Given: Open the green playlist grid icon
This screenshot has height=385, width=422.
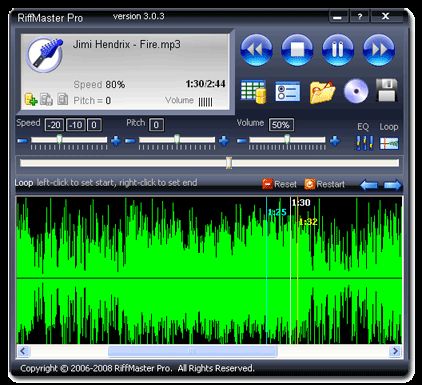Looking at the screenshot, I should [253, 91].
